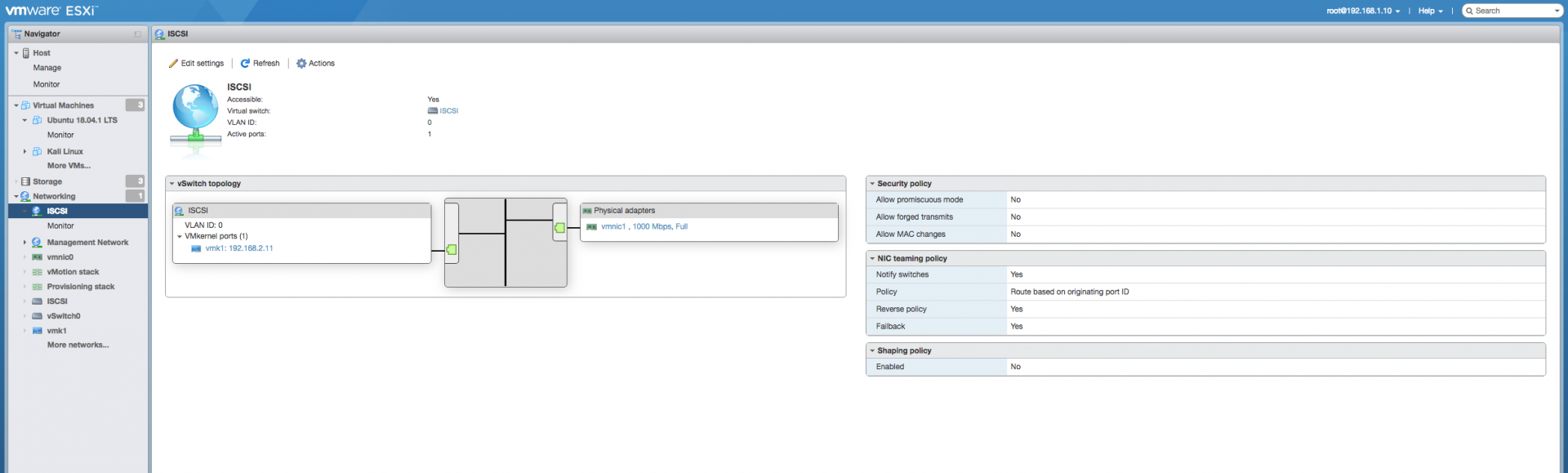Screen dimensions: 1568x473
Task: Open the Search dropdown arrow
Action: [x=1556, y=11]
